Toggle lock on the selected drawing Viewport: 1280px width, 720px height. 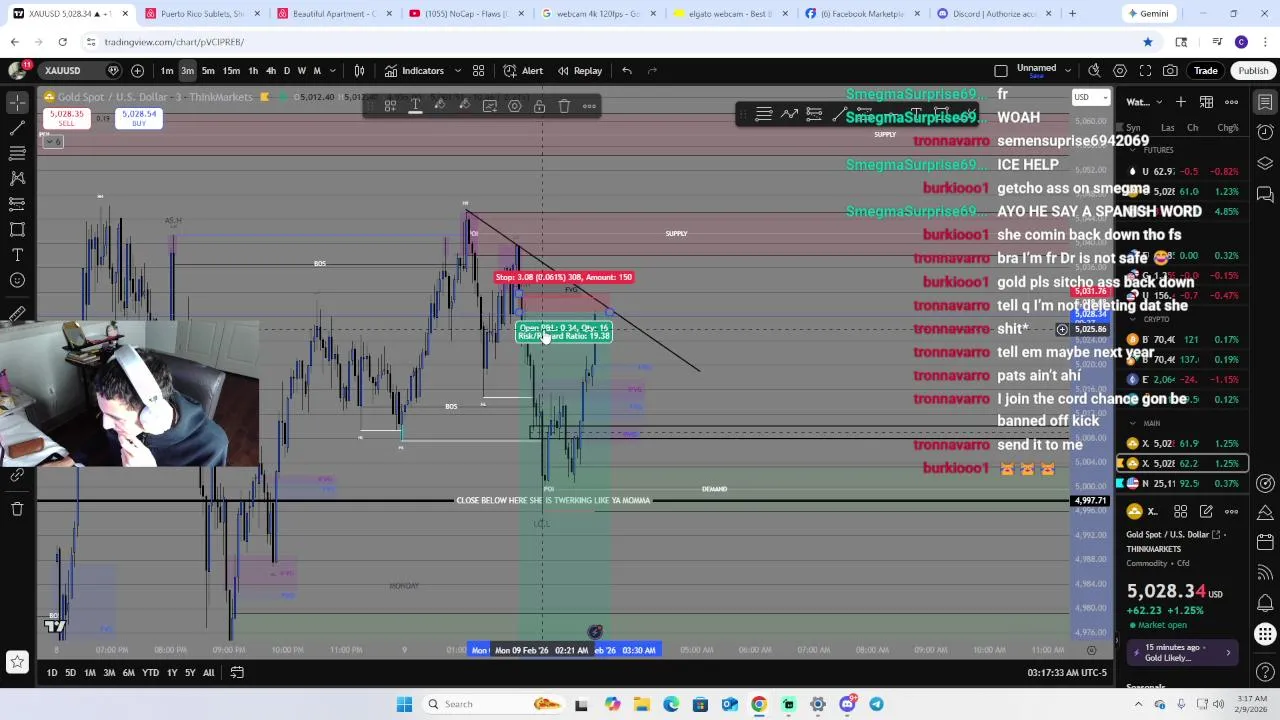coord(539,106)
